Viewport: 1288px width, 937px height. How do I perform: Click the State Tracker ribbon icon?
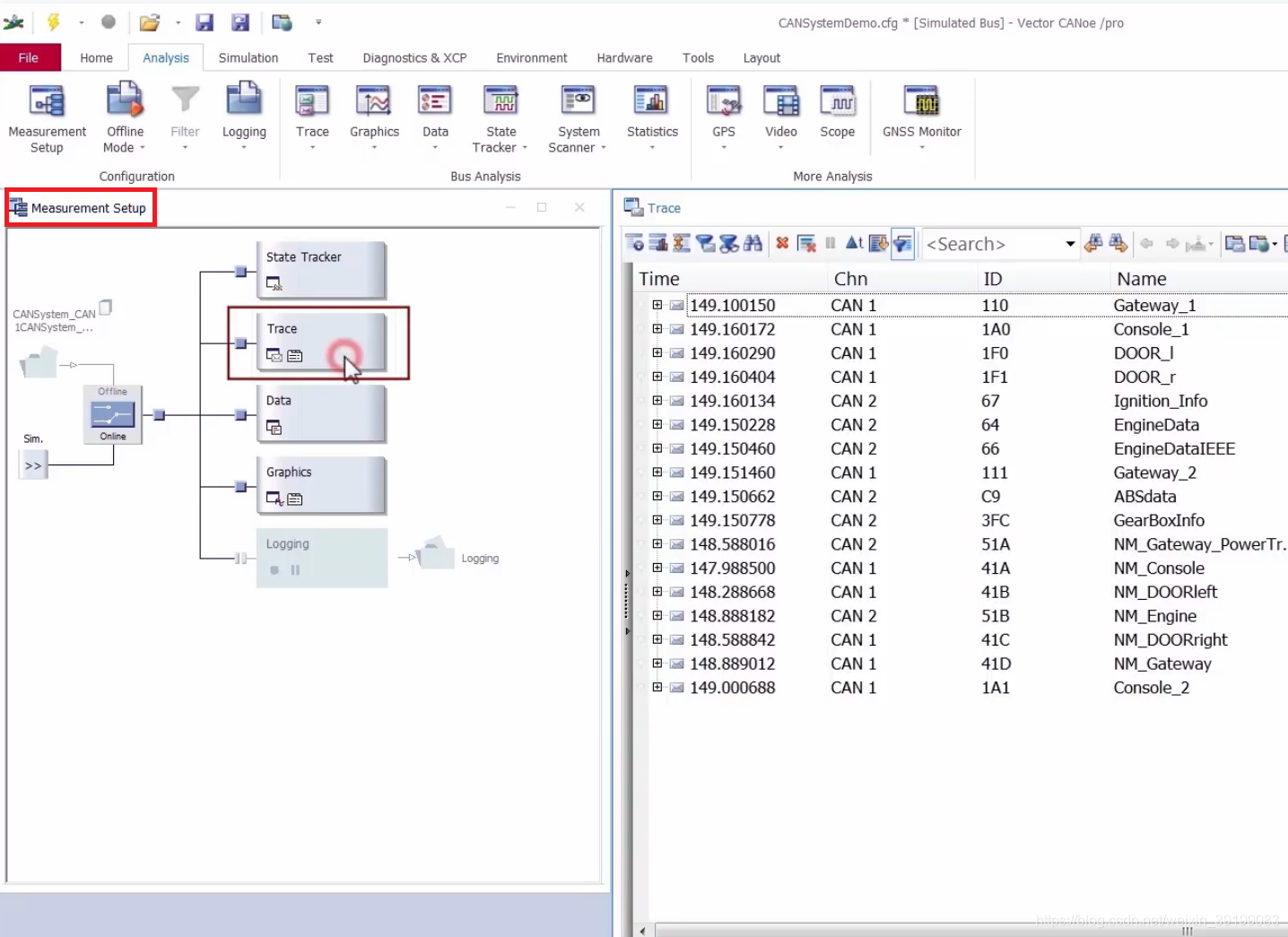(500, 118)
